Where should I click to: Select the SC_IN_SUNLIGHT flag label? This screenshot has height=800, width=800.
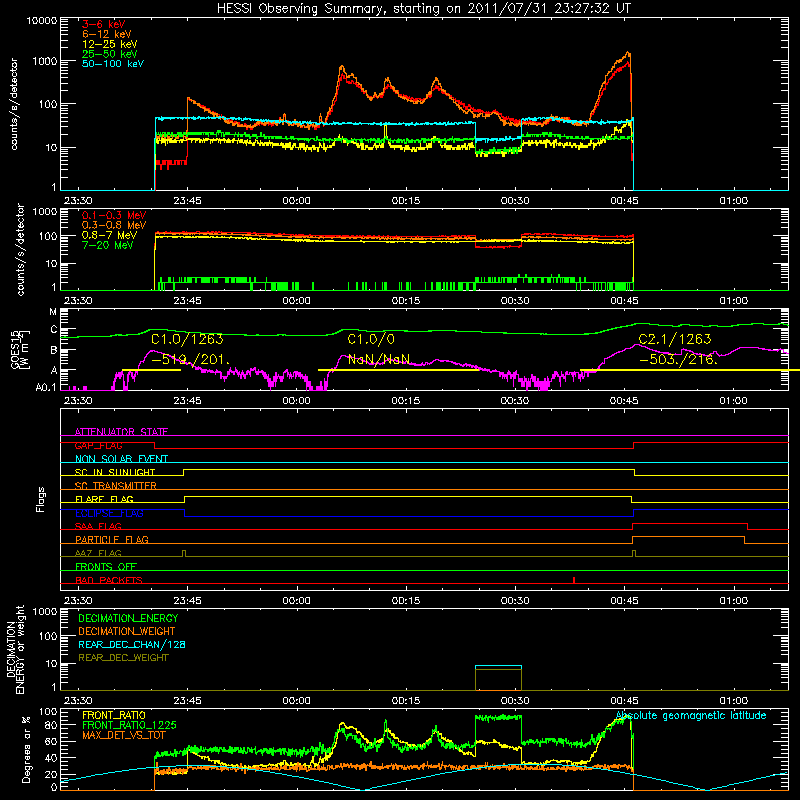tap(115, 472)
